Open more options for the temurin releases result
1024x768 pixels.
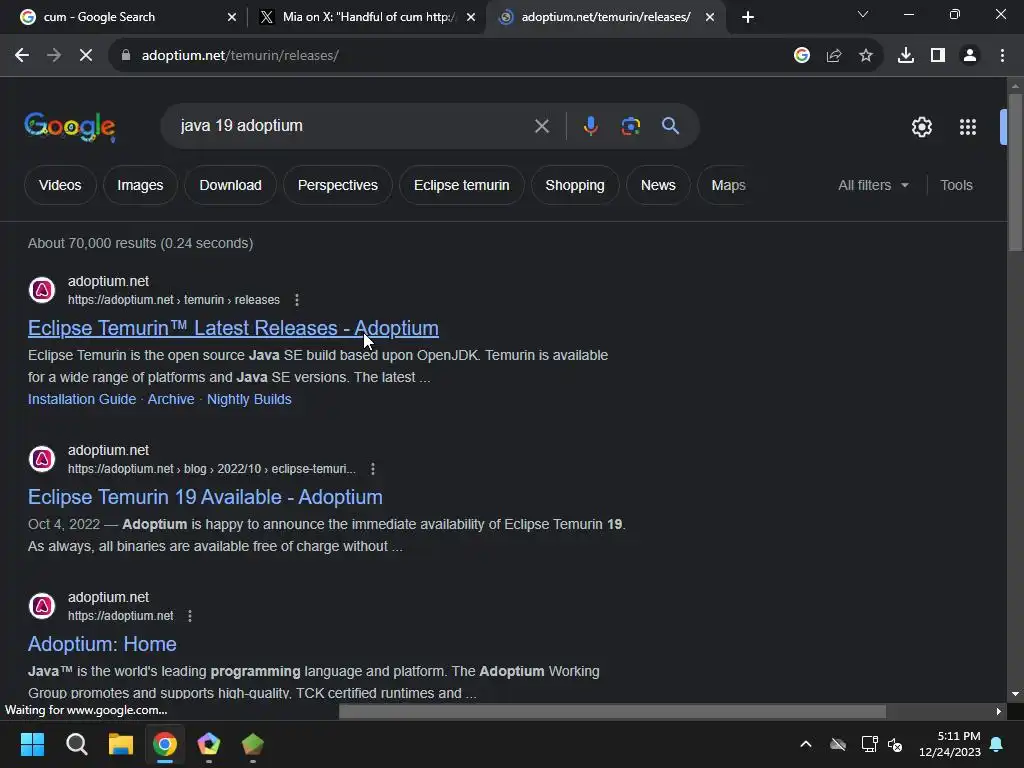(x=297, y=300)
